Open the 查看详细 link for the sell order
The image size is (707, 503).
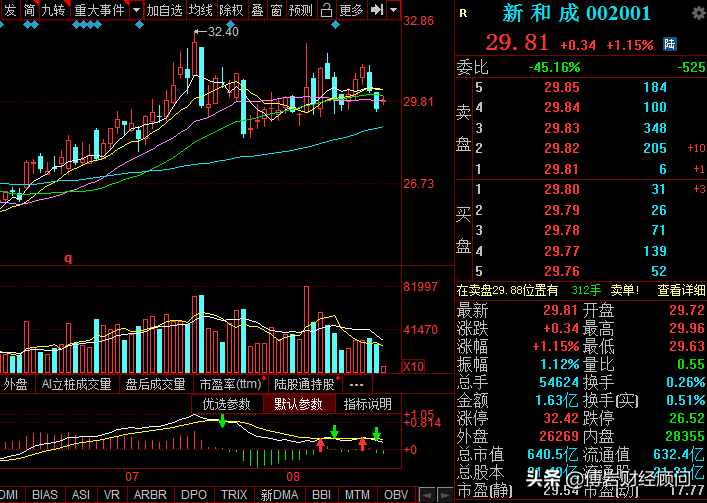tap(681, 290)
